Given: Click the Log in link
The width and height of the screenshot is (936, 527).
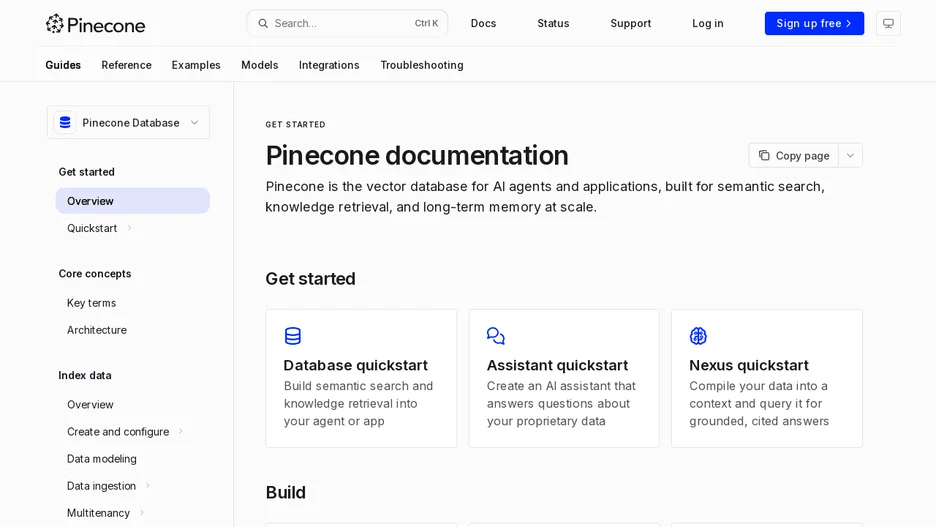Looking at the screenshot, I should [708, 23].
